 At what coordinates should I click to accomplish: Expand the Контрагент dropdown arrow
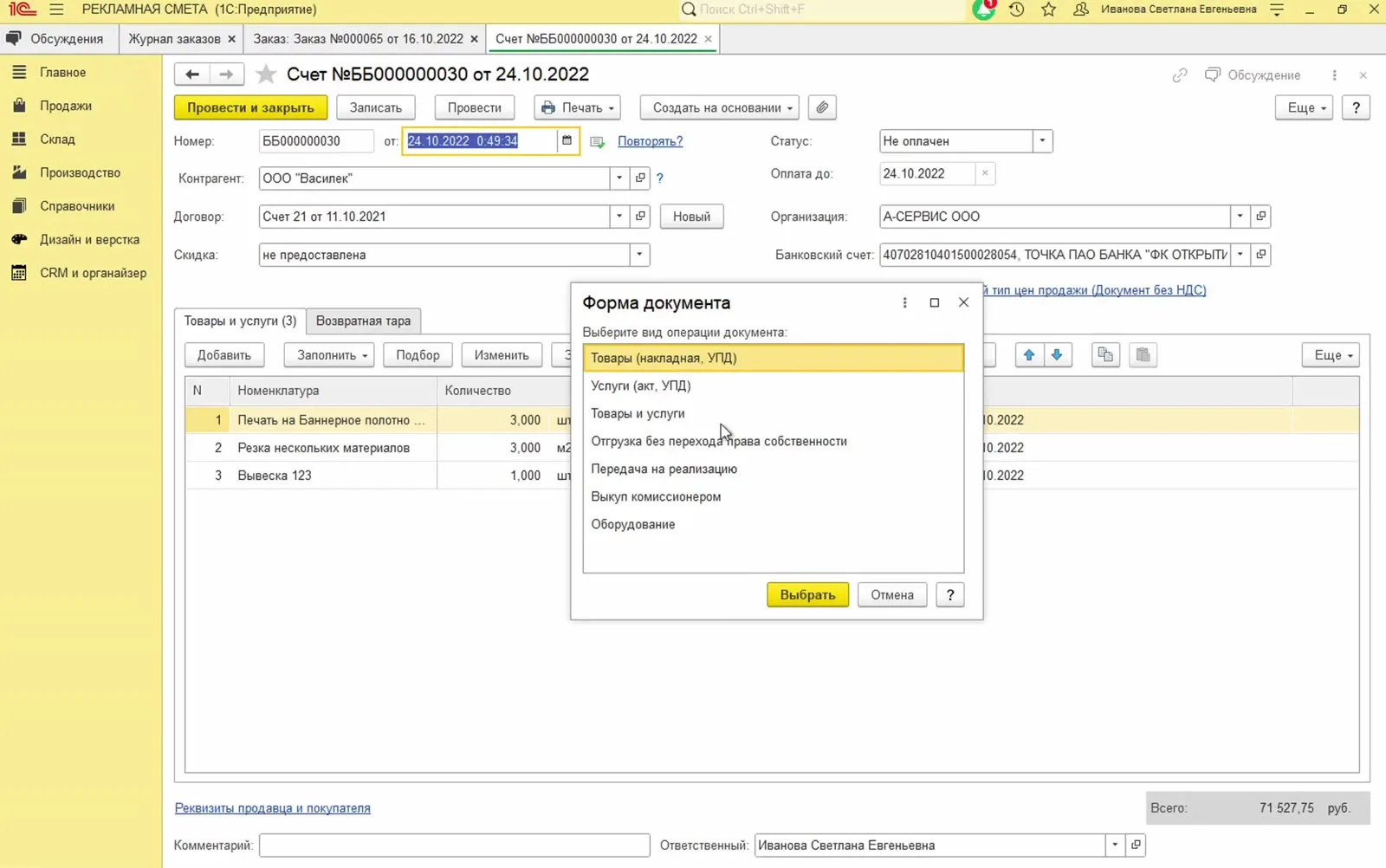click(619, 178)
